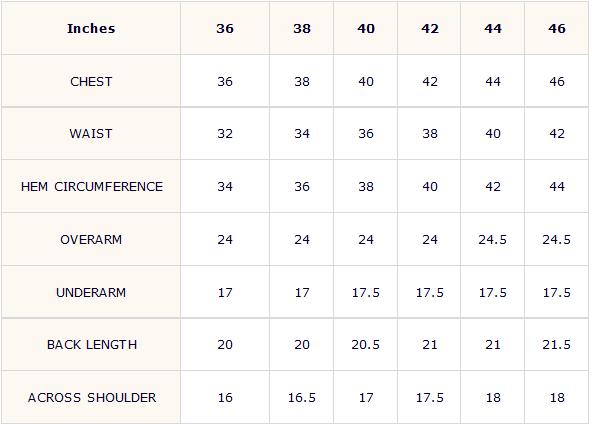Click the BACK LENGTH row label
The image size is (592, 427).
pos(92,345)
